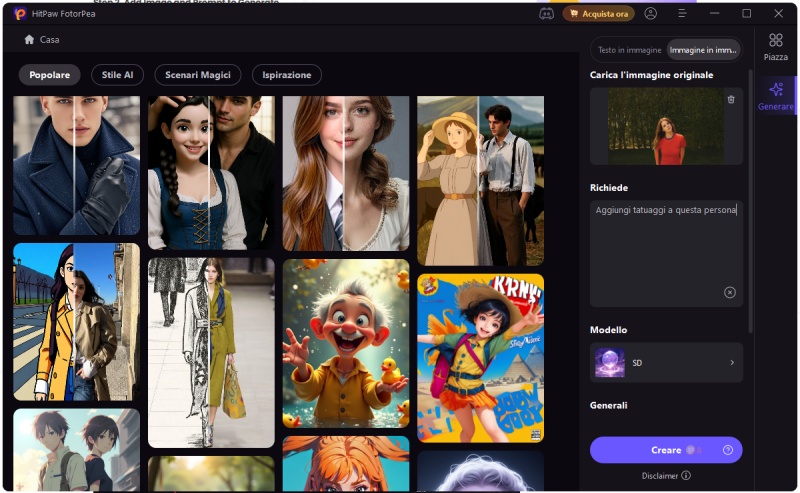Clear the prompt text with the X icon
Image resolution: width=800 pixels, height=493 pixels.
730,292
